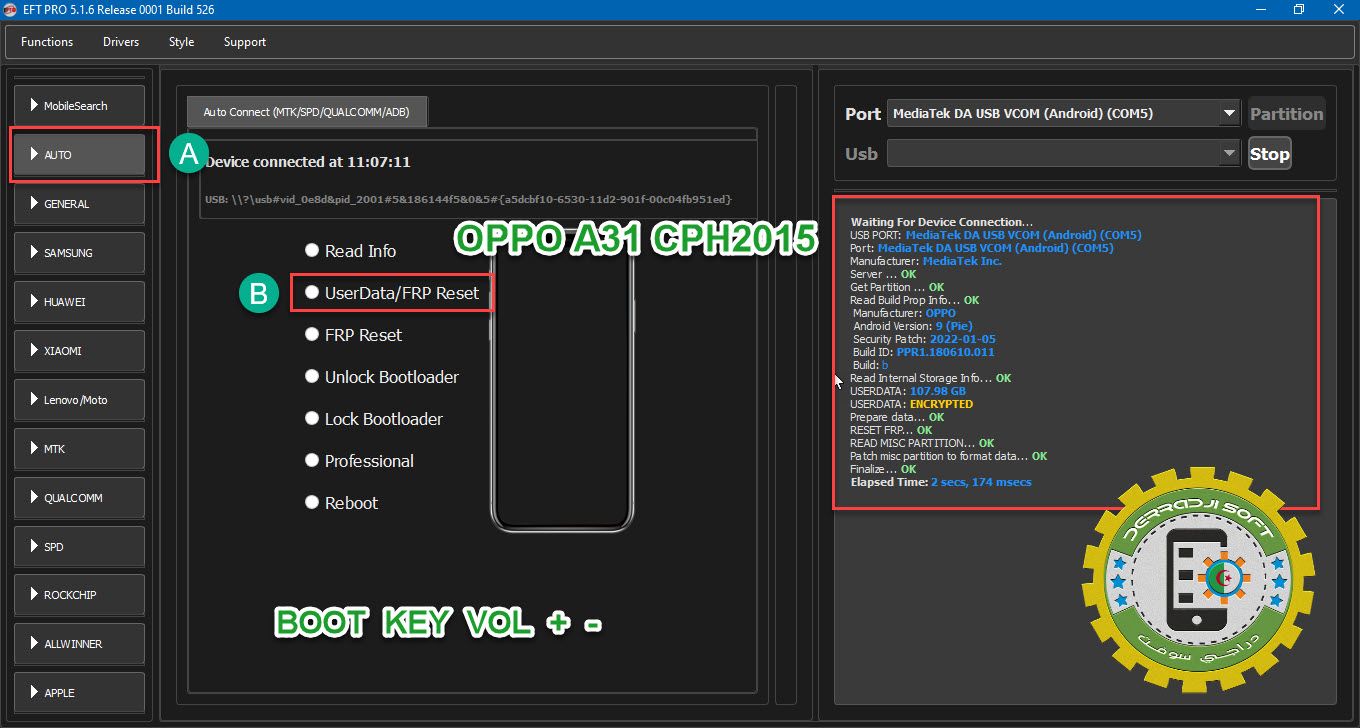Image resolution: width=1360 pixels, height=728 pixels.
Task: Open the GENERAL sidebar section
Action: 80,203
